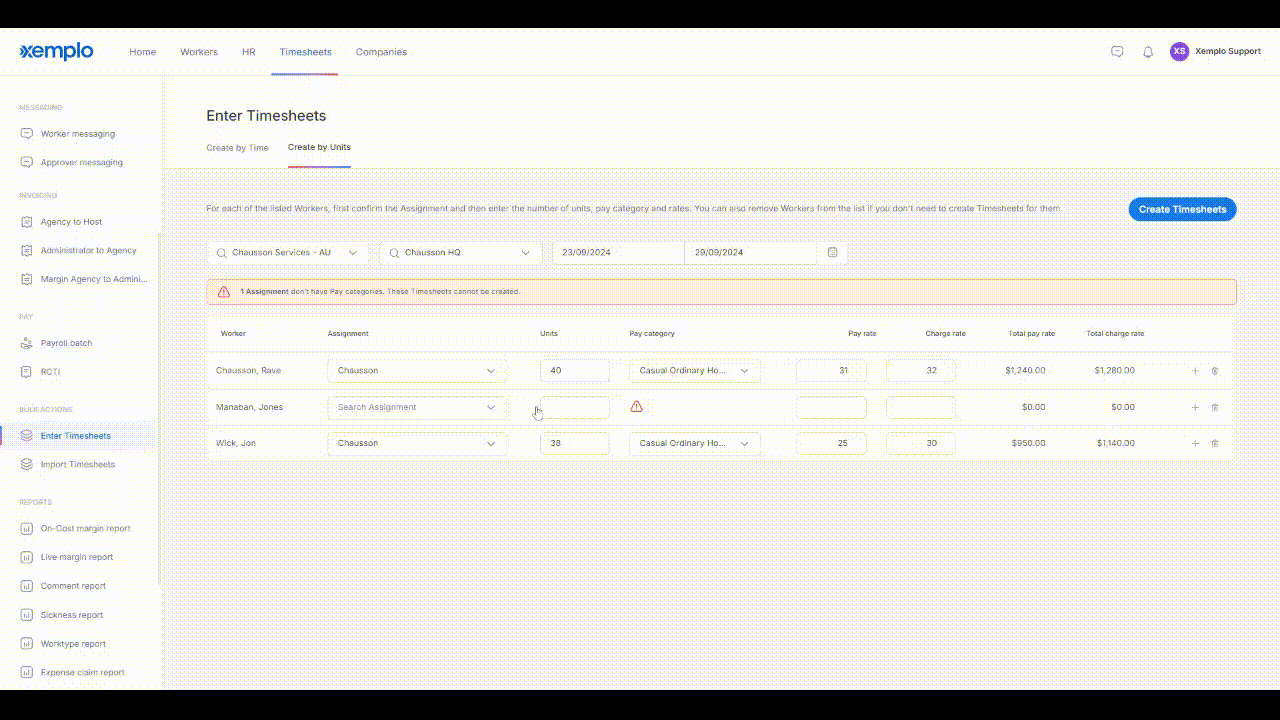This screenshot has height=720, width=1280.
Task: Open the Workers navigation item
Action: (x=199, y=52)
